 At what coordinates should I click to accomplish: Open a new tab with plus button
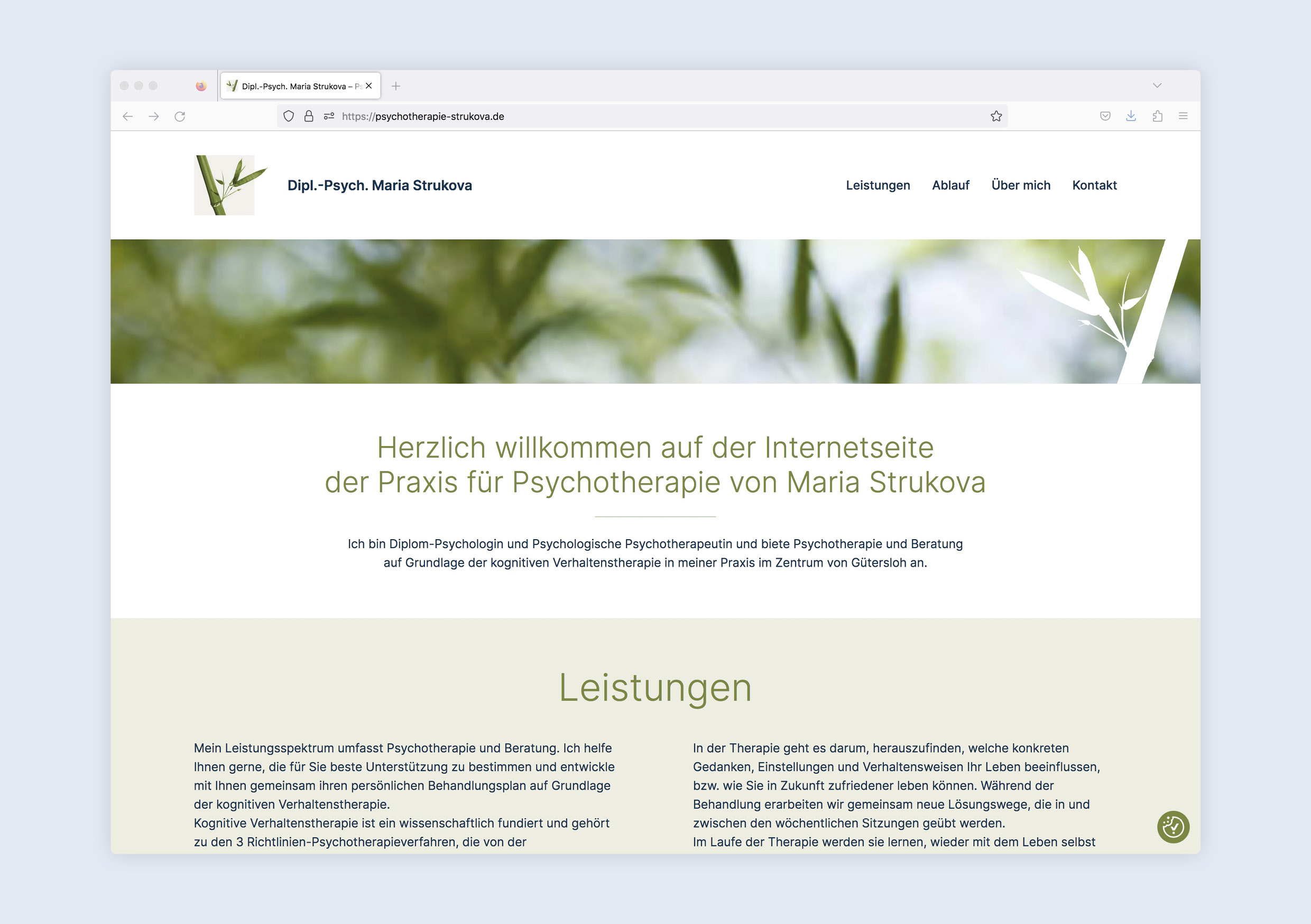(x=396, y=86)
